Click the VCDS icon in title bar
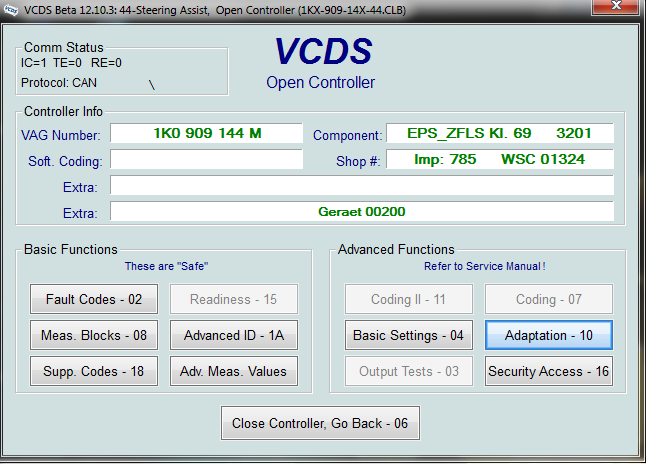 coord(12,10)
